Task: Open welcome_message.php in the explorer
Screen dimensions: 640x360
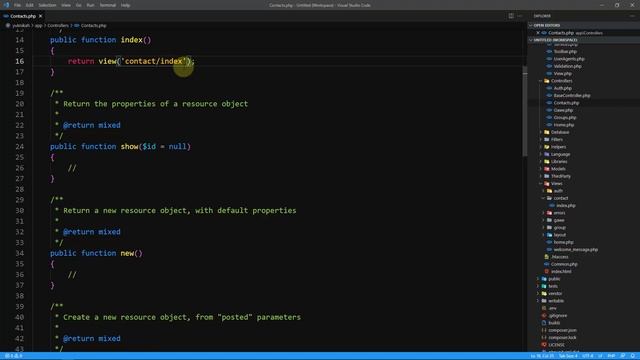Action: click(576, 250)
